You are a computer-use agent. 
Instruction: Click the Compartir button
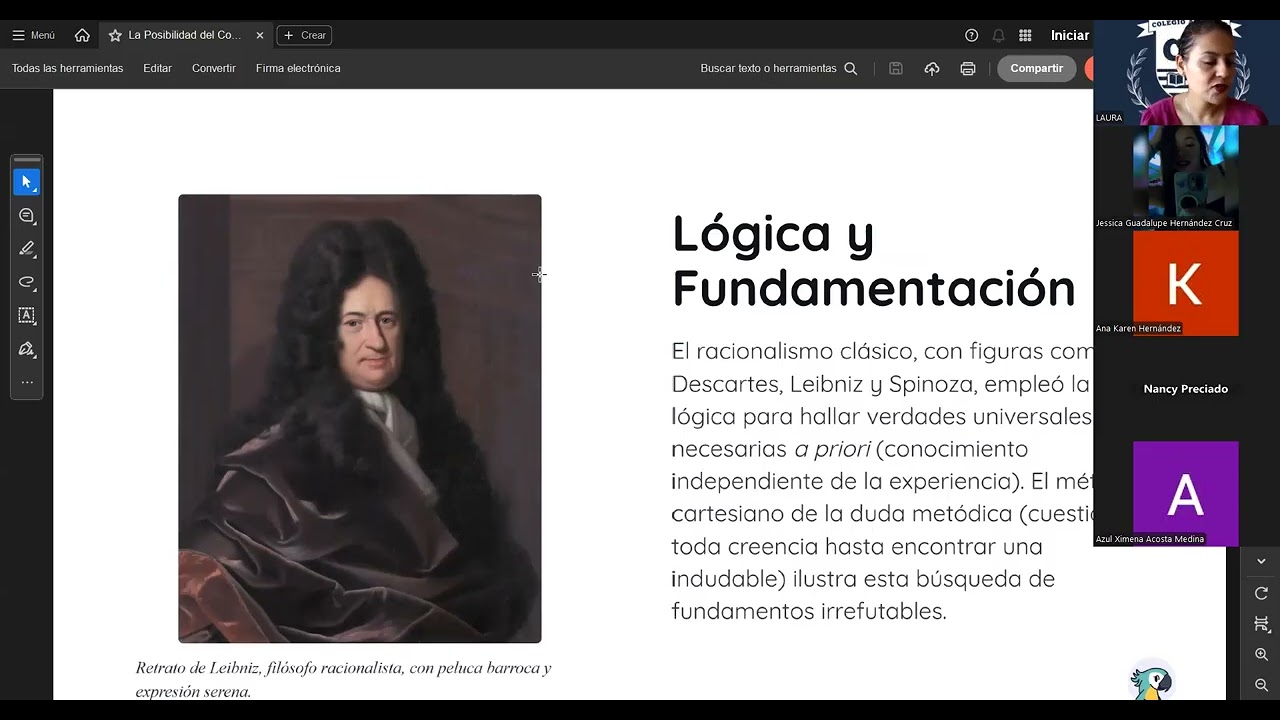point(1036,68)
